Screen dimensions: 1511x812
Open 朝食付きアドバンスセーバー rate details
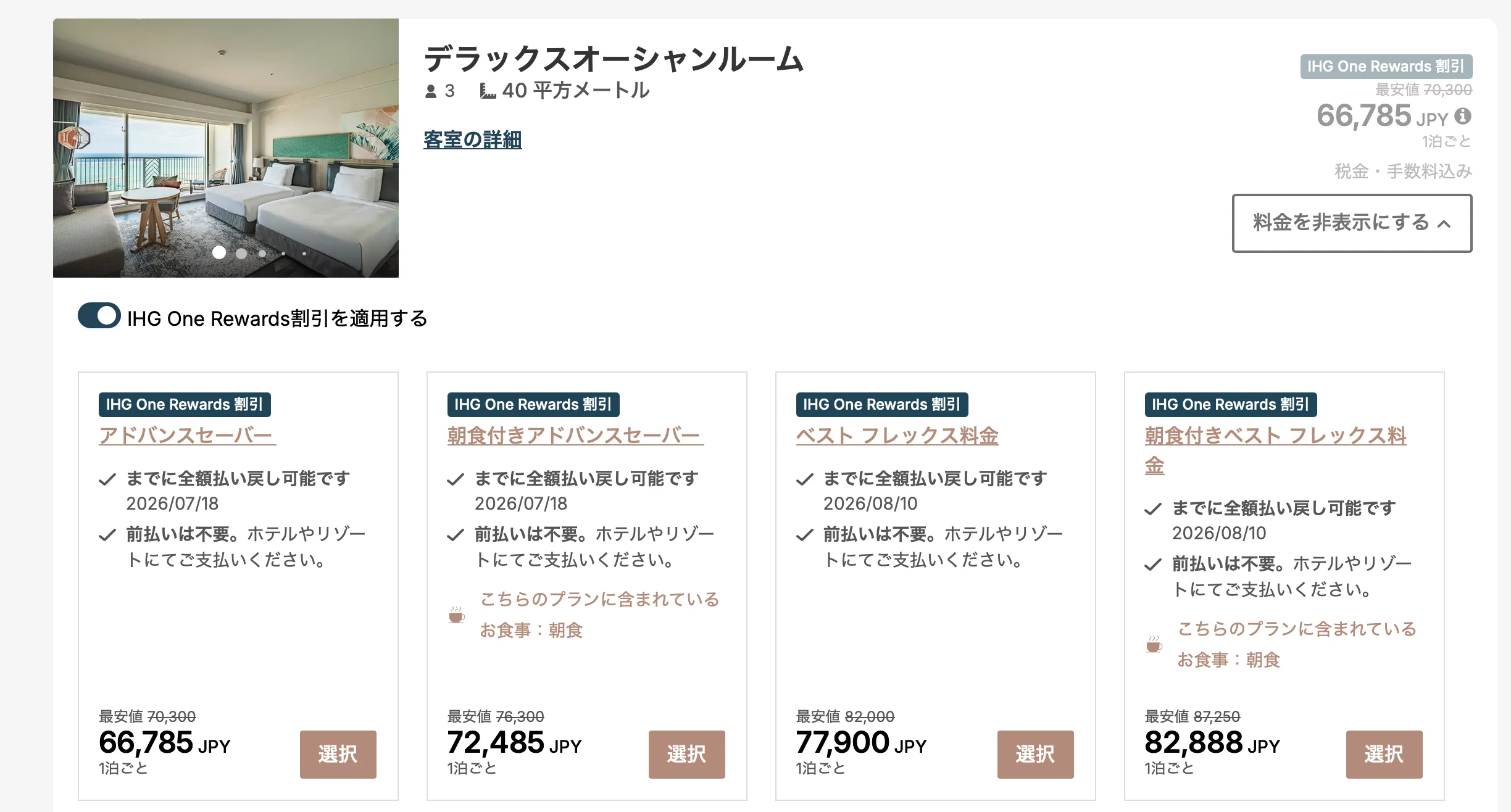click(575, 435)
